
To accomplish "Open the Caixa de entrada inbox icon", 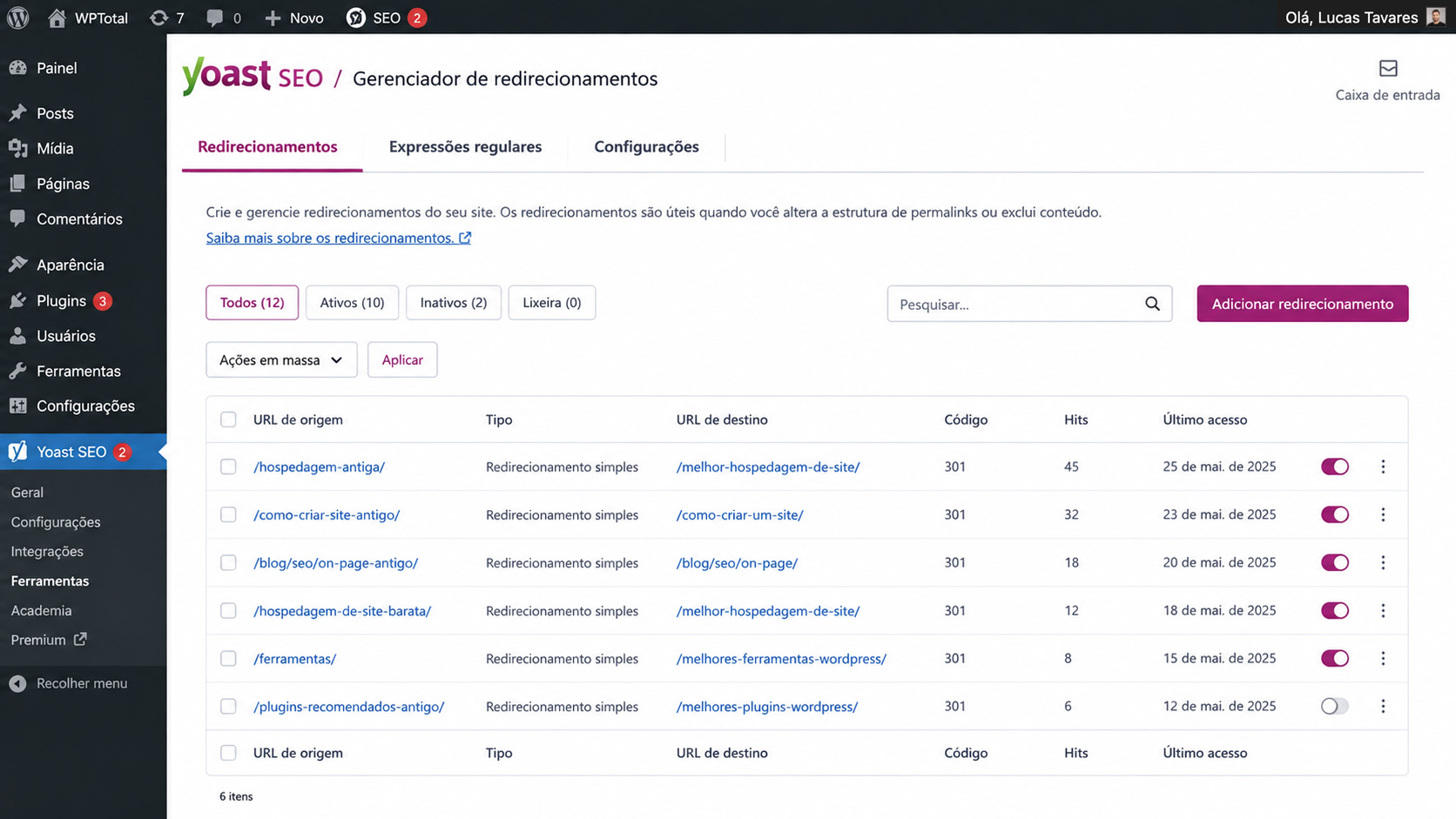I will click(1388, 68).
